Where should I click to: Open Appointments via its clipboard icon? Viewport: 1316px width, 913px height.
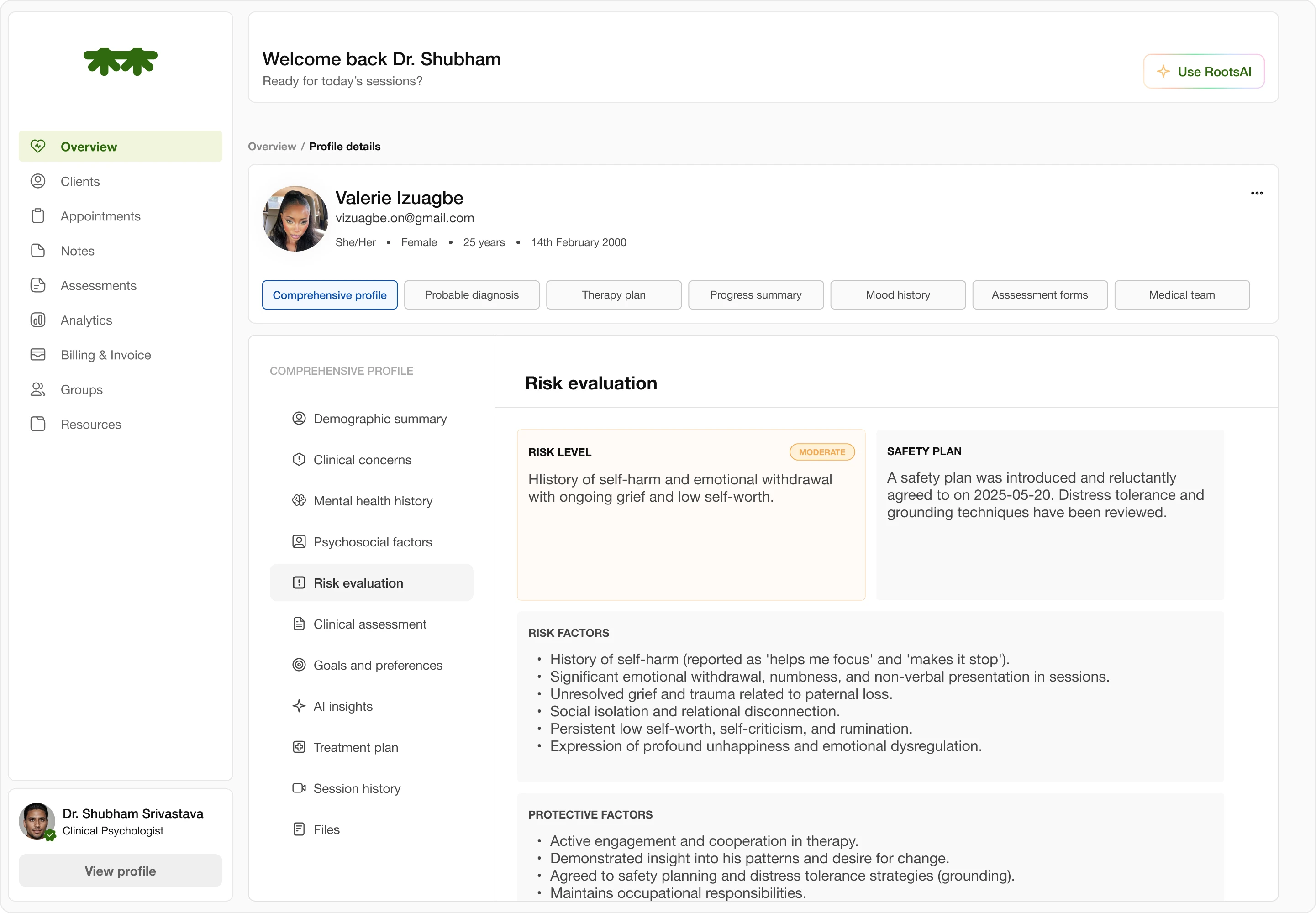tap(38, 216)
